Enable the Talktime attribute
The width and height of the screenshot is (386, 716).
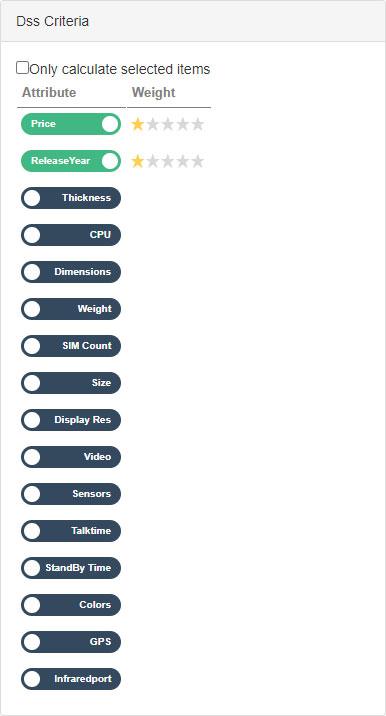(x=71, y=531)
